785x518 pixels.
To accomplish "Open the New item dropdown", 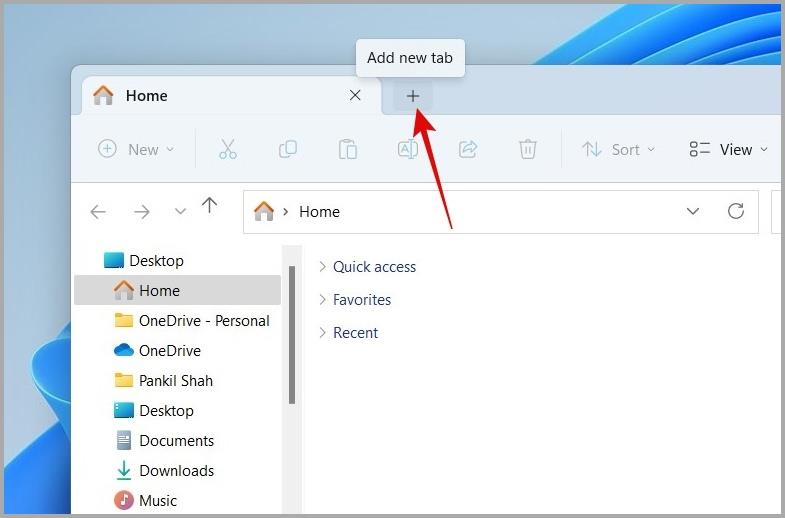I will (136, 149).
